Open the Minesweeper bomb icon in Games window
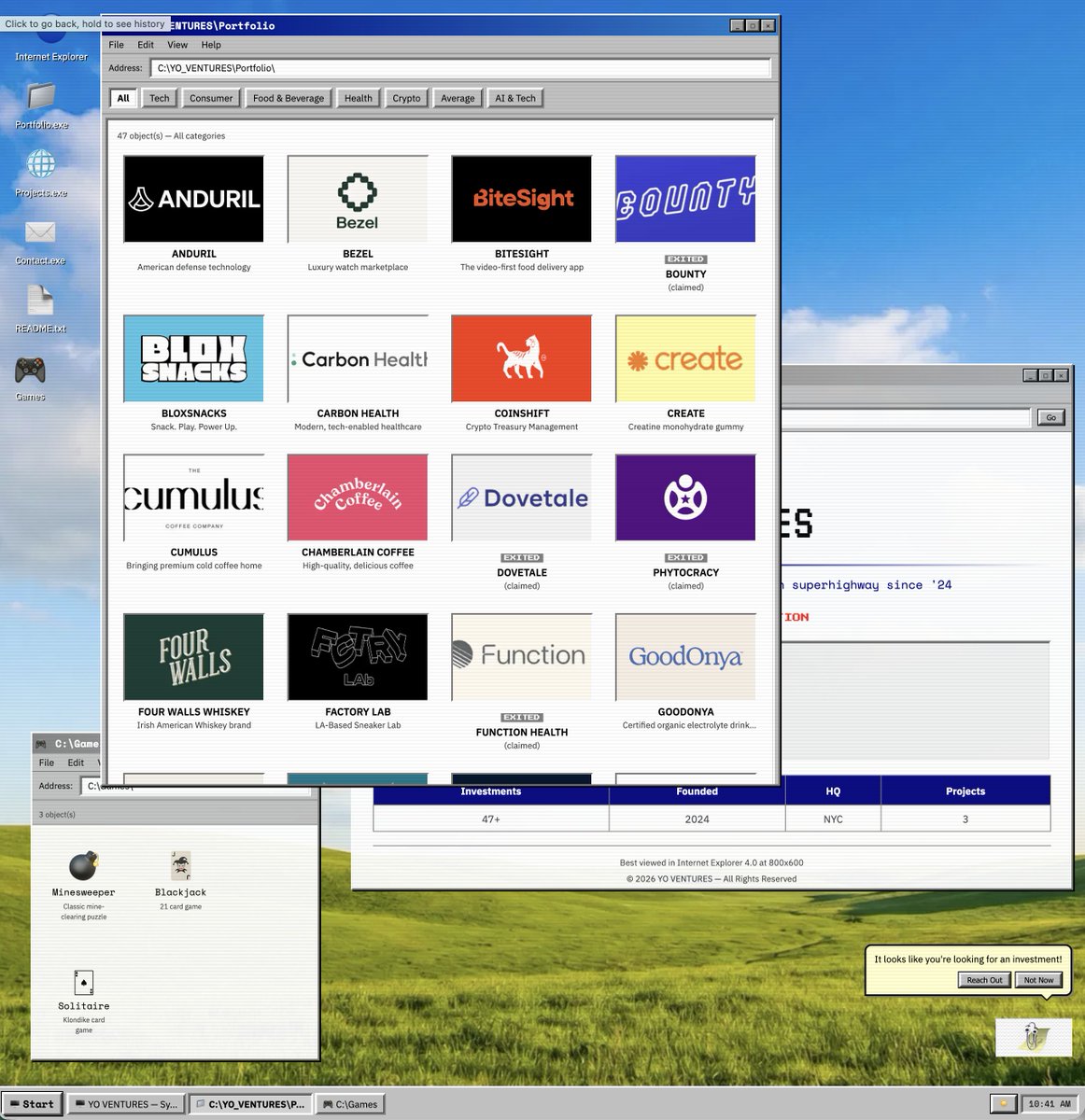The height and width of the screenshot is (1120, 1085). 83,865
